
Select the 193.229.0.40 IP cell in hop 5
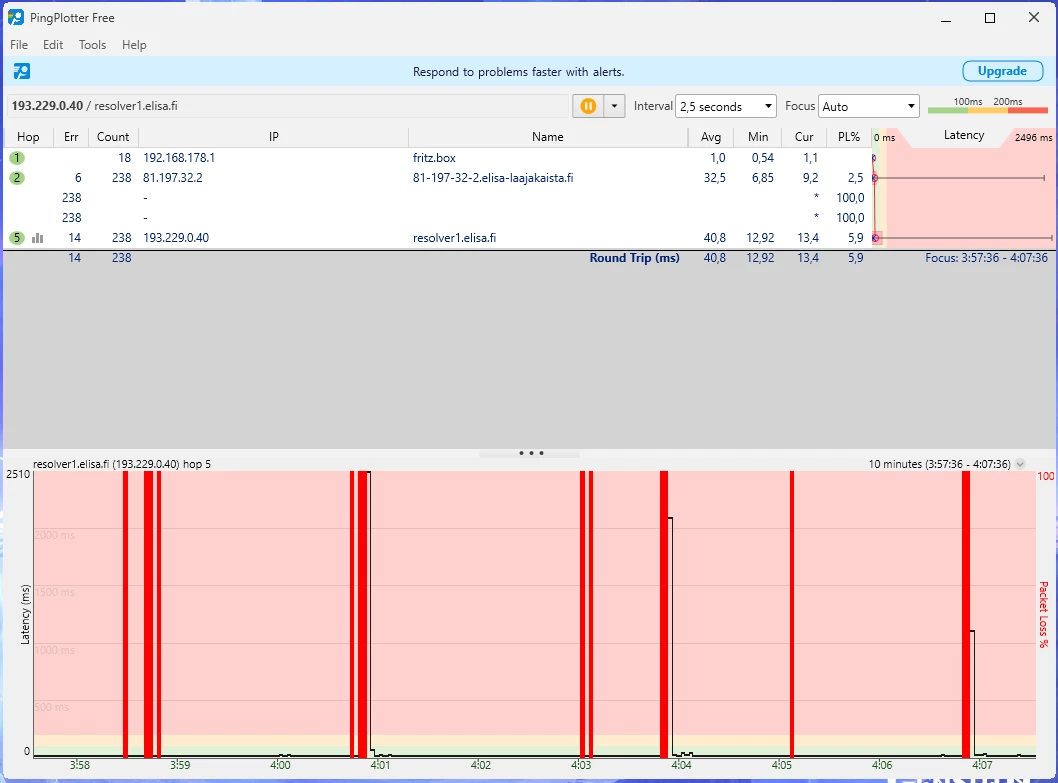176,238
